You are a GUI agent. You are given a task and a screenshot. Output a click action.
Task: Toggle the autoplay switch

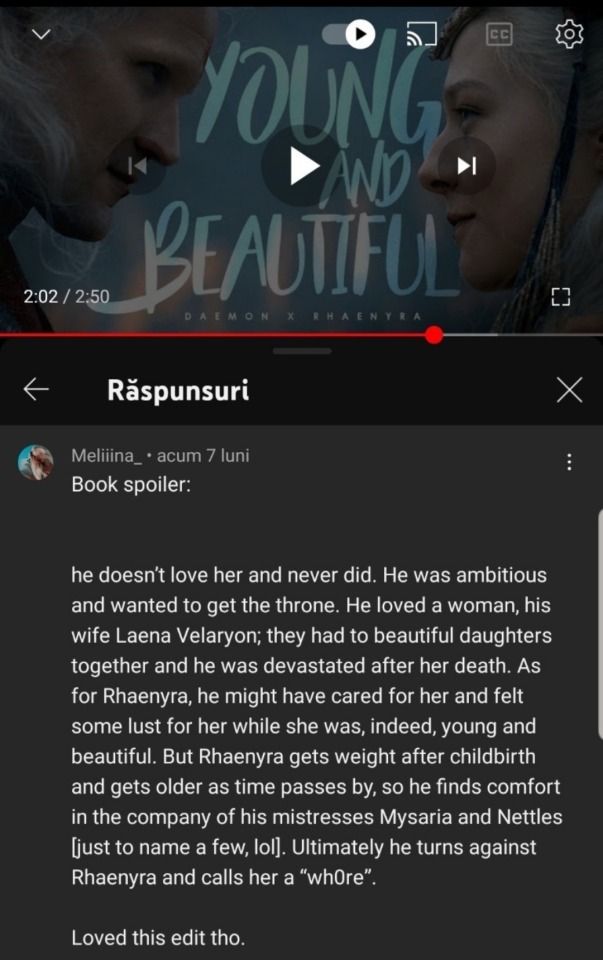(349, 34)
